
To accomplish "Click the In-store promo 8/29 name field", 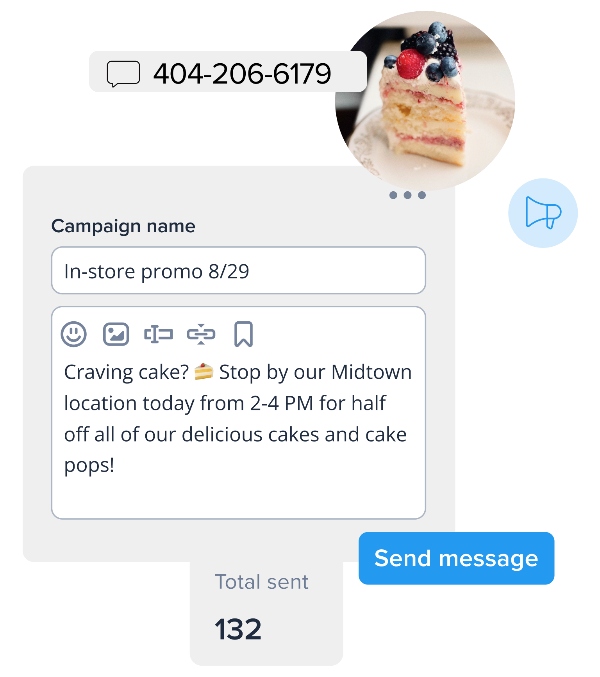I will point(238,271).
